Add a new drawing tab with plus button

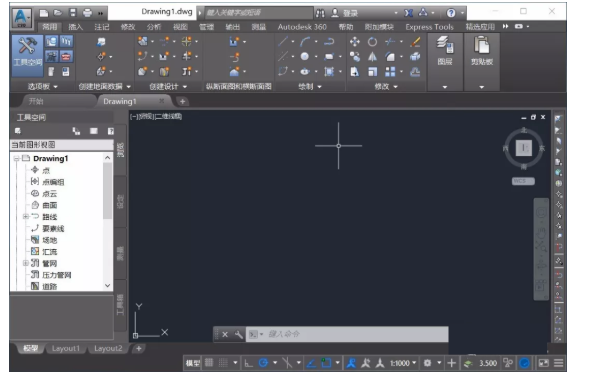(182, 101)
